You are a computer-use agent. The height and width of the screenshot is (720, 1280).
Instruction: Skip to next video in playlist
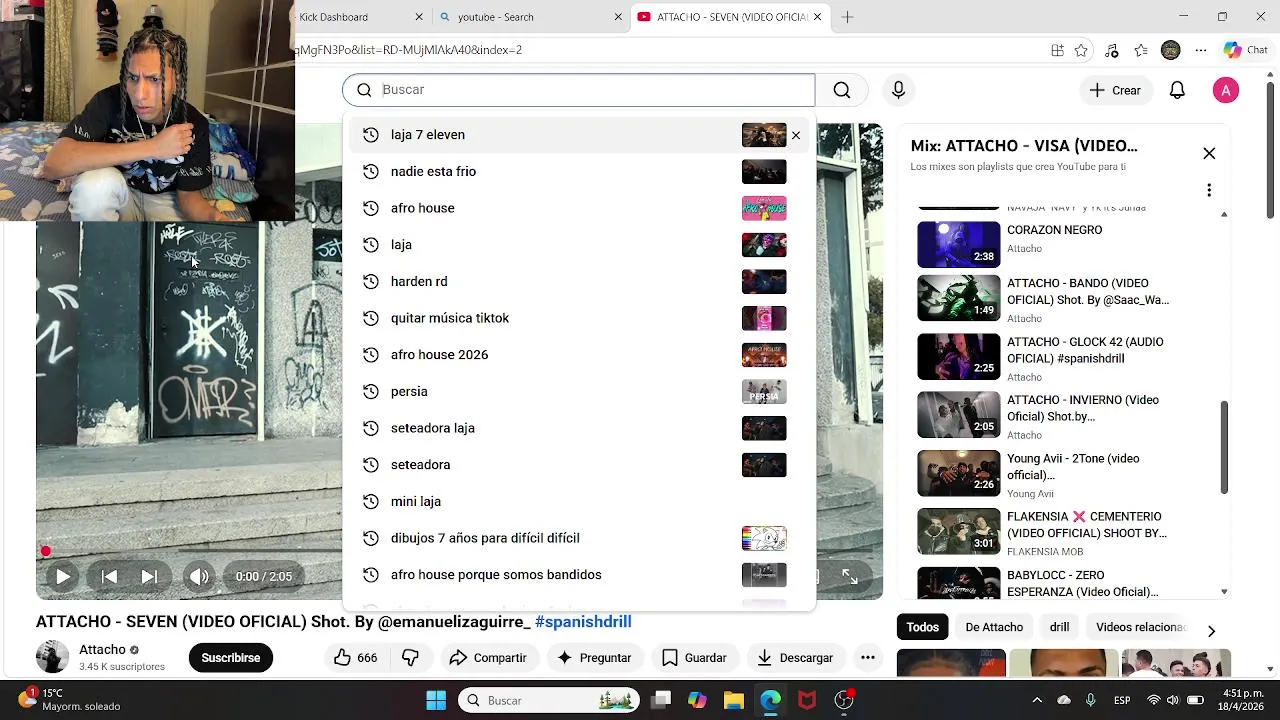point(149,576)
